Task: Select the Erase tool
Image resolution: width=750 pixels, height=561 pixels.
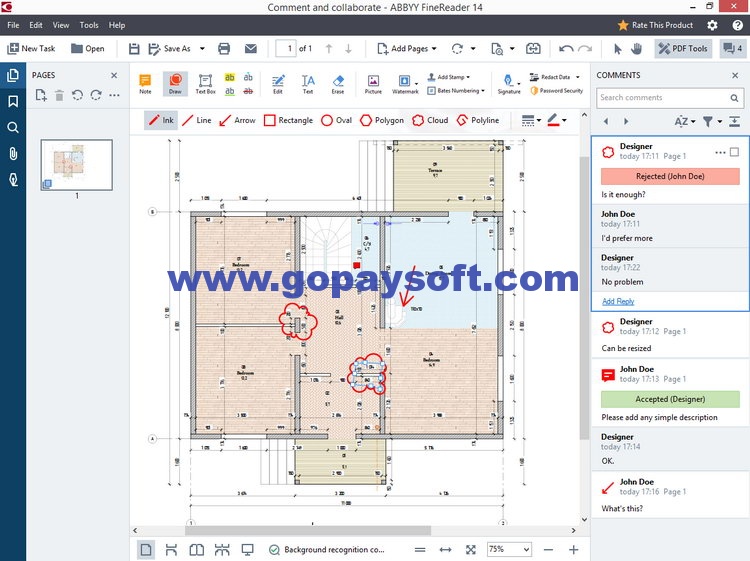Action: click(x=338, y=84)
